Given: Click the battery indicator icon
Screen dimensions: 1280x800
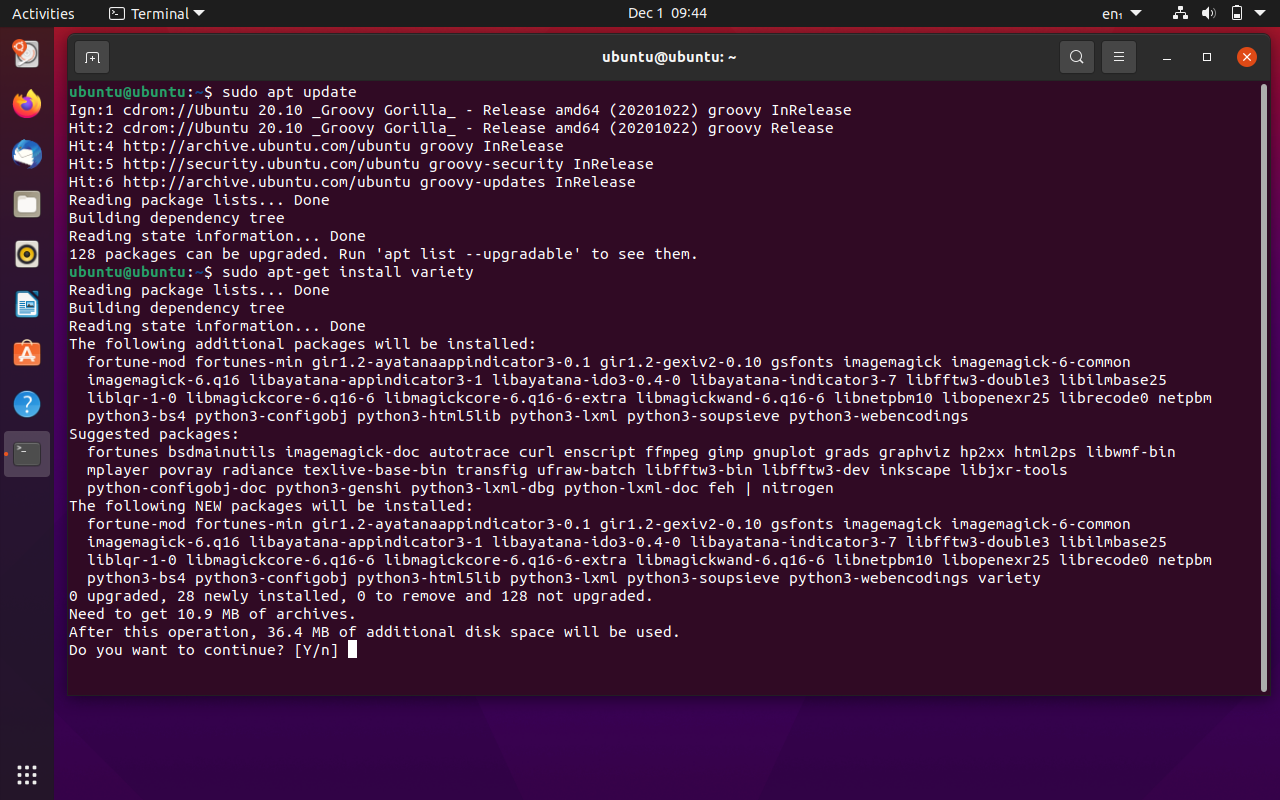Looking at the screenshot, I should (1237, 13).
